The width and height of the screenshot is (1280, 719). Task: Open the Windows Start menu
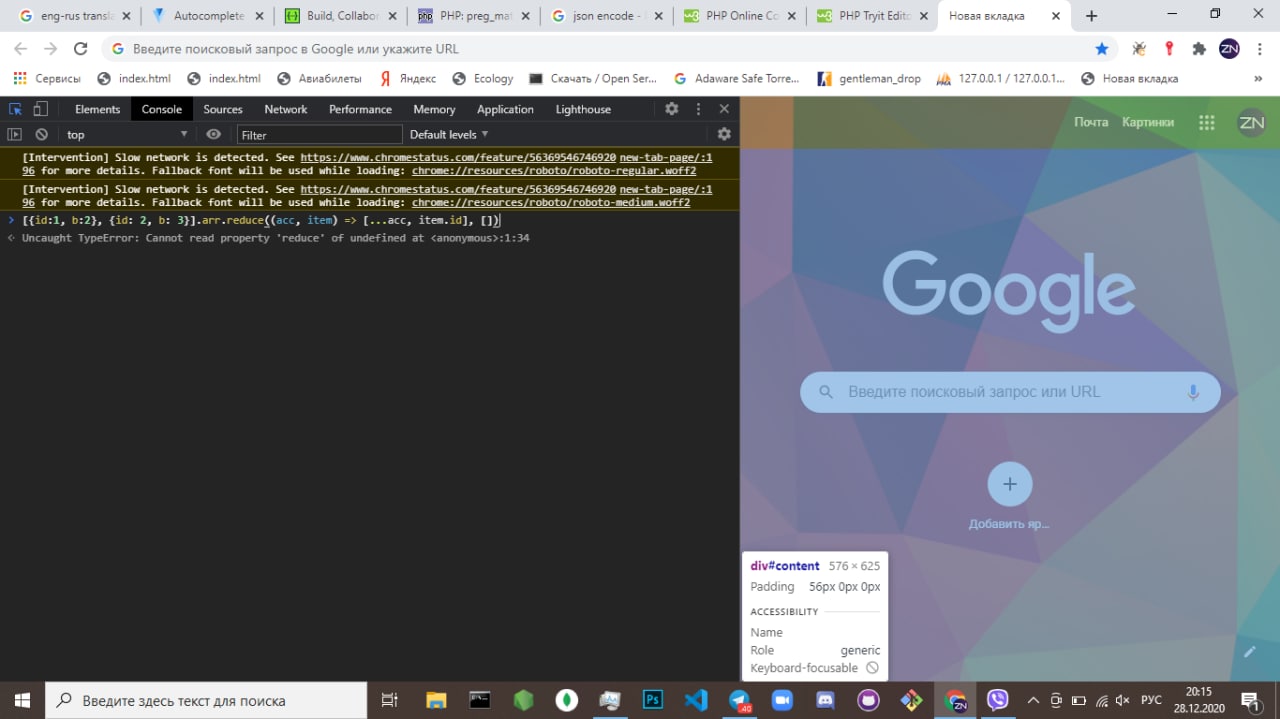click(x=22, y=700)
